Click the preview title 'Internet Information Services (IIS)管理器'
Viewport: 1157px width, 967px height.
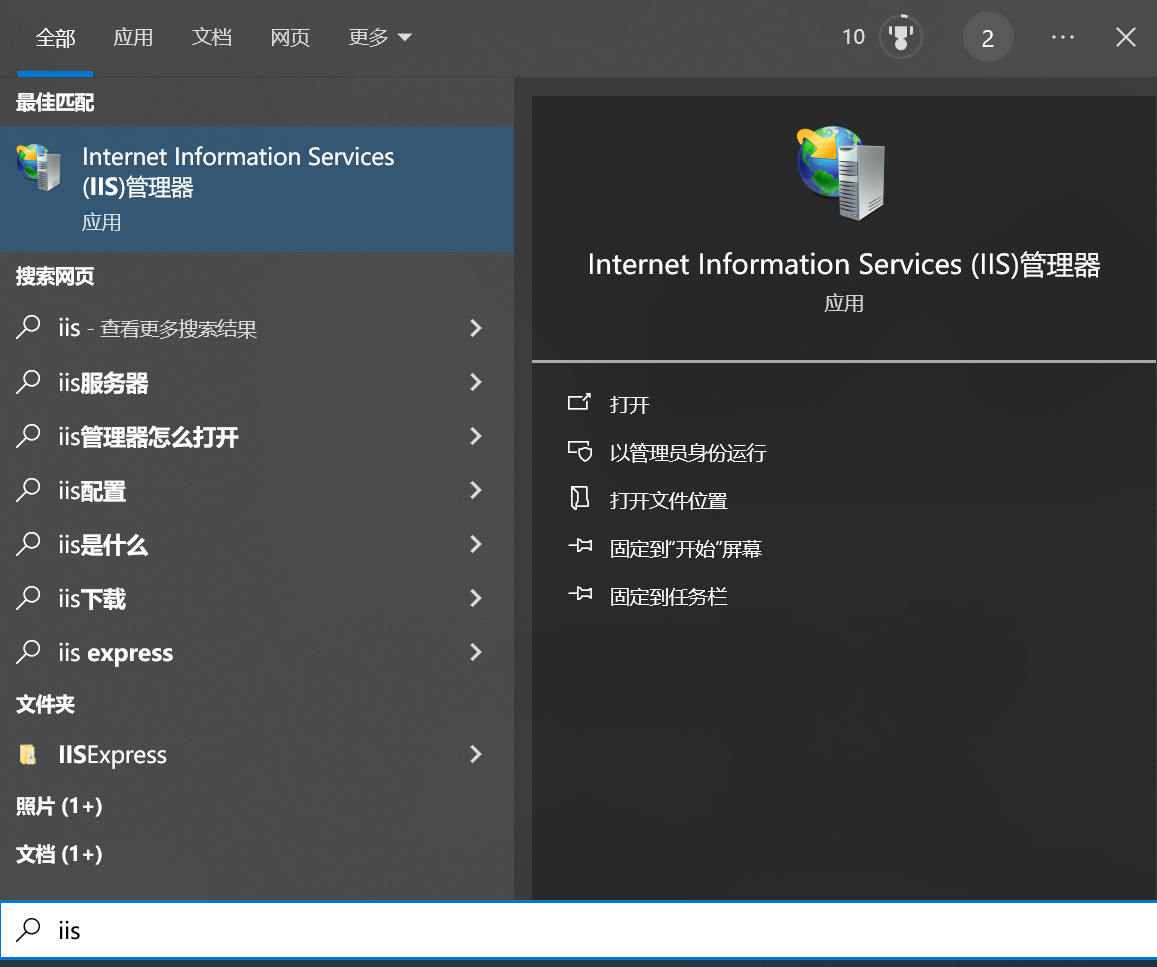(843, 265)
